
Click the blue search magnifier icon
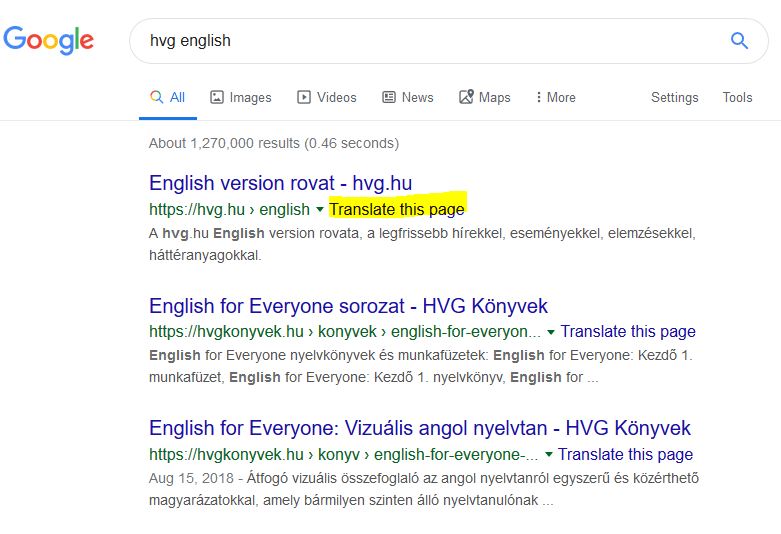(x=739, y=40)
